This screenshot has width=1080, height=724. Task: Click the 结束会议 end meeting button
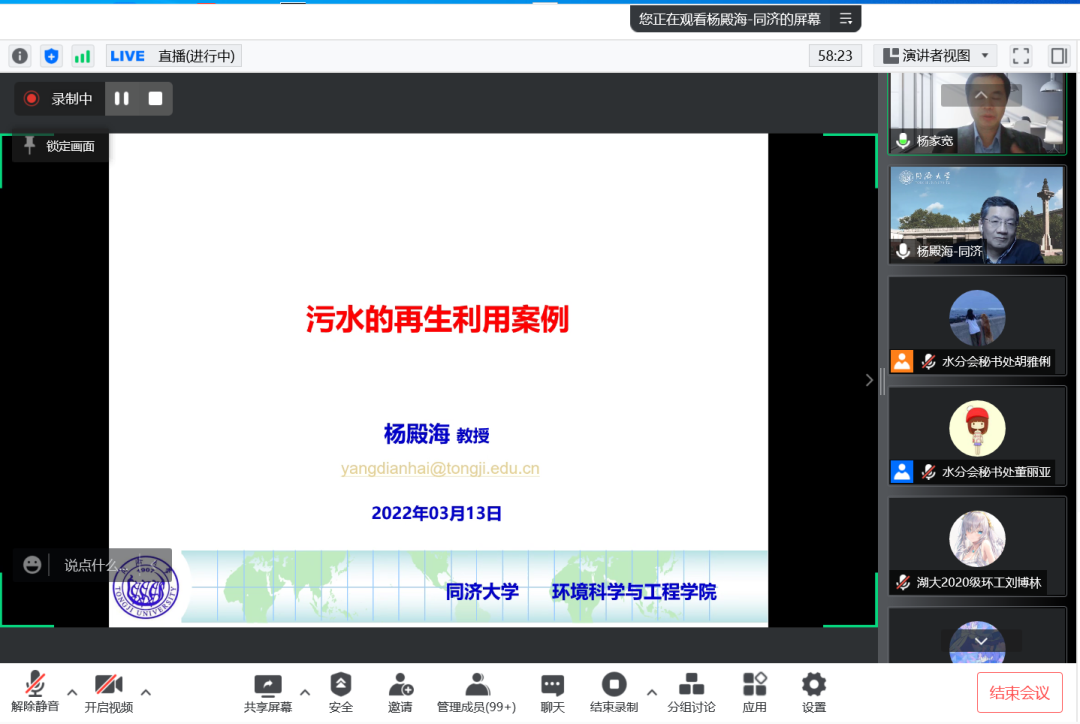coord(1019,692)
